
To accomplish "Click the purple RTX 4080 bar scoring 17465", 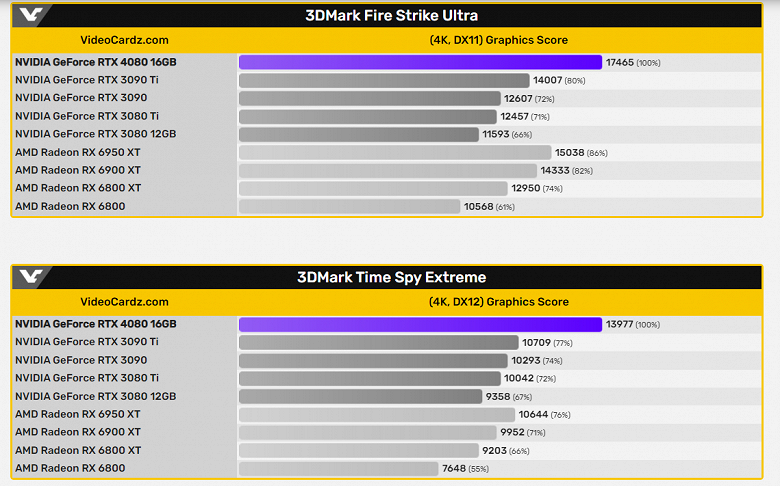I will click(420, 62).
